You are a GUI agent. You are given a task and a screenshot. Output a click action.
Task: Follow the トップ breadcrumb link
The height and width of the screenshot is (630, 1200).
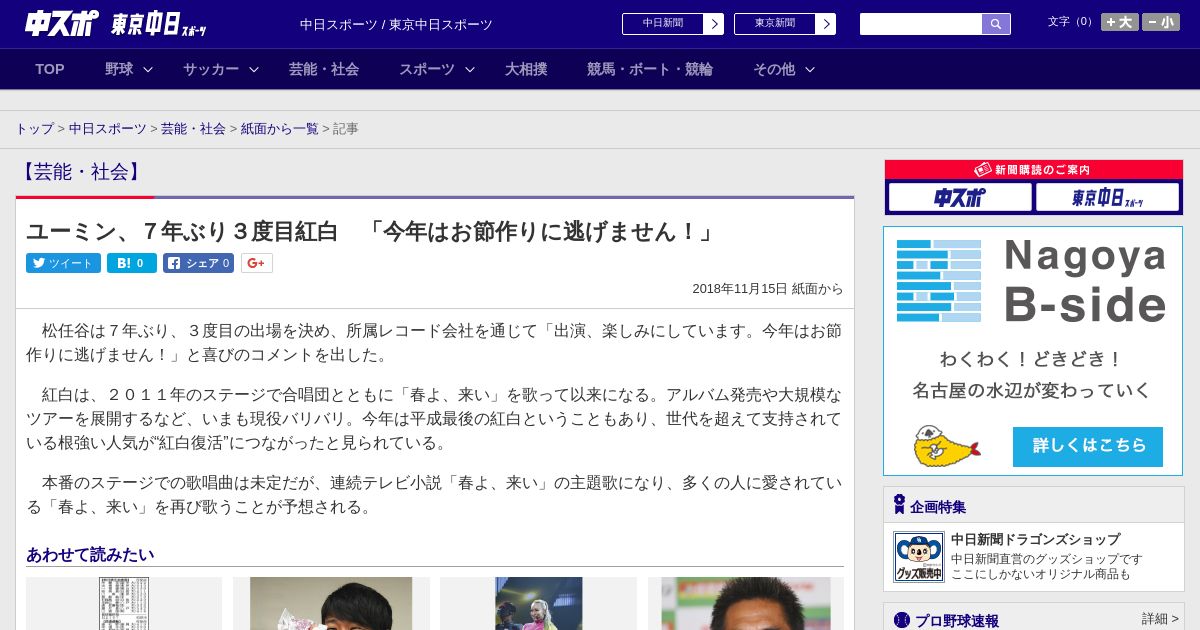point(35,129)
